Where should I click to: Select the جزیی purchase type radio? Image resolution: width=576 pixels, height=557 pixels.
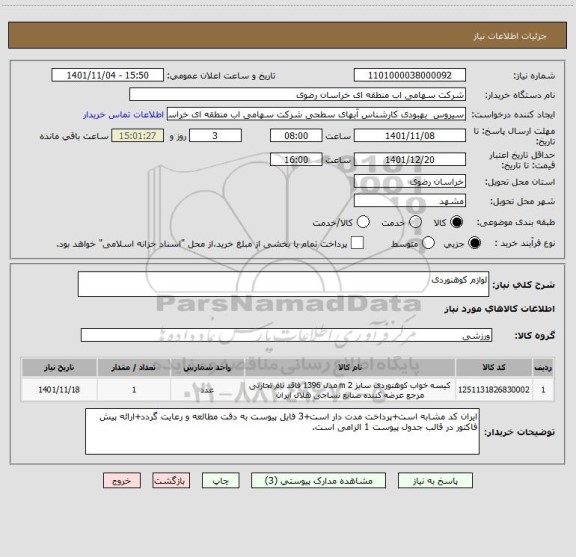click(x=475, y=243)
